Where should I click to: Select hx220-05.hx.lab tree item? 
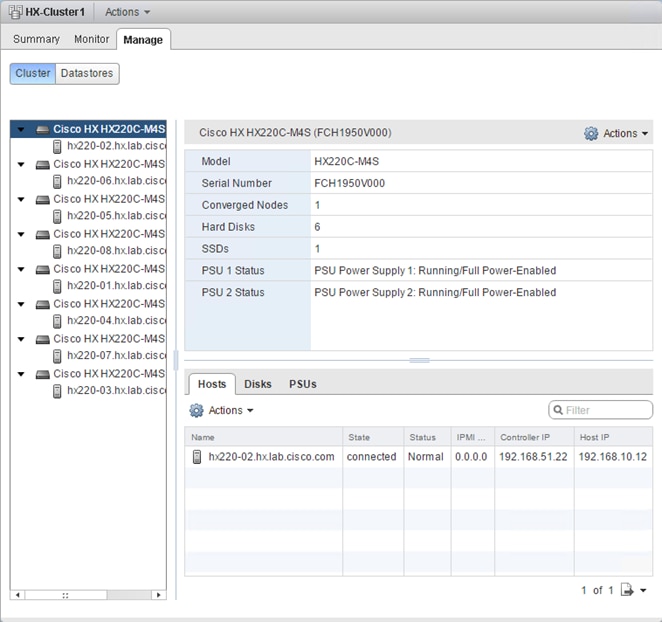pos(117,216)
